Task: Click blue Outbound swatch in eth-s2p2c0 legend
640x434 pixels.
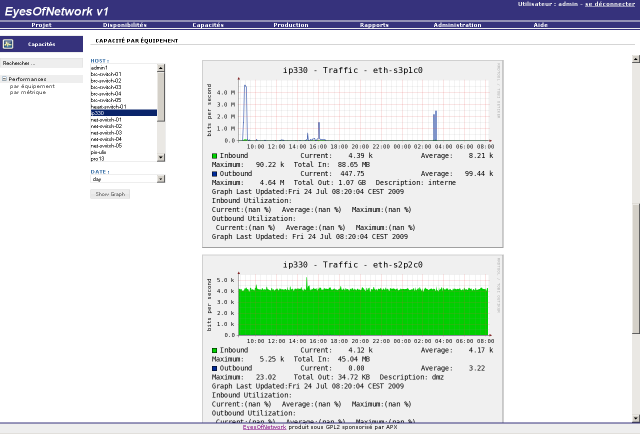Action: pyautogui.click(x=214, y=368)
